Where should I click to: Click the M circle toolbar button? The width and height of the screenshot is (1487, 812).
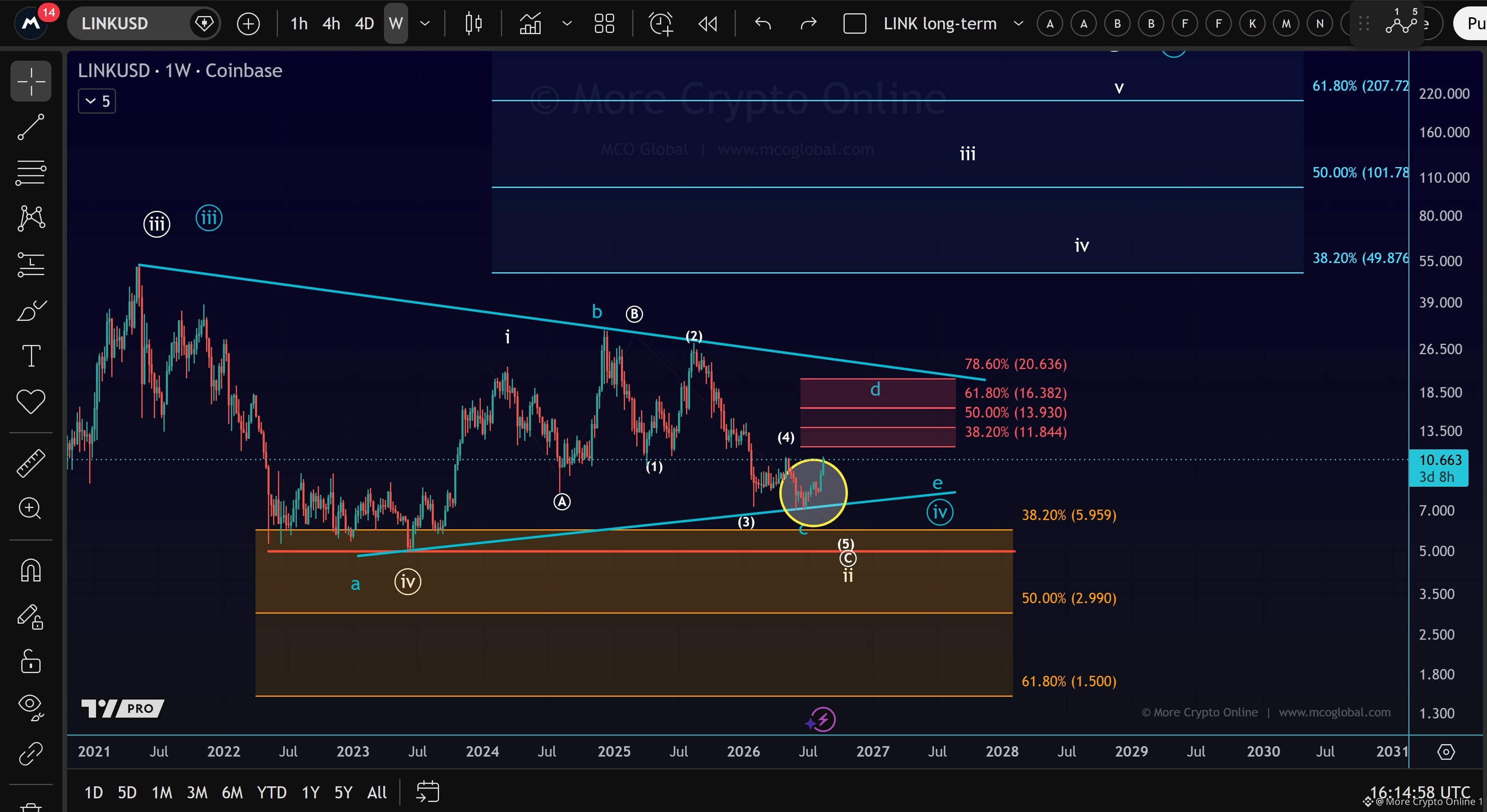[1286, 24]
